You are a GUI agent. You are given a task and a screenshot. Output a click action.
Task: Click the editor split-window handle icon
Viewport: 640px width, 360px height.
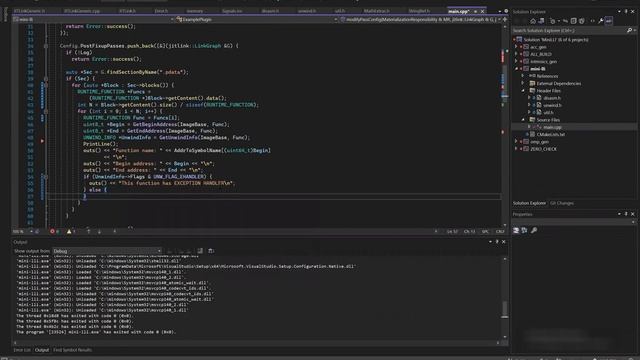coord(504,19)
